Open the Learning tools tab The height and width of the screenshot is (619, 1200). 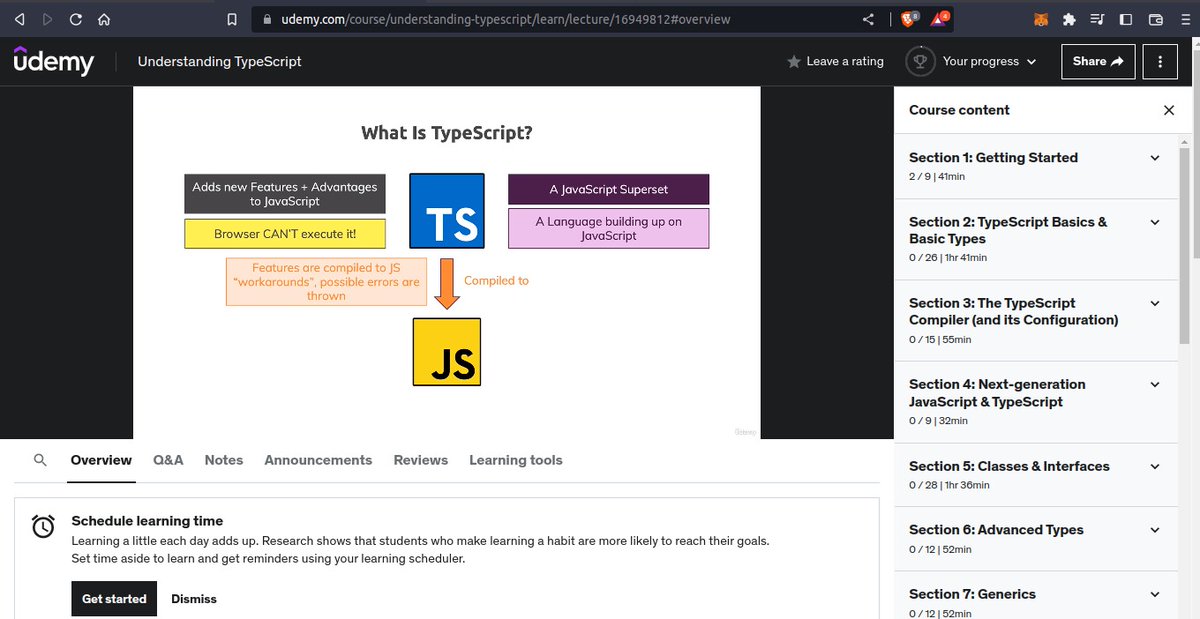(516, 460)
